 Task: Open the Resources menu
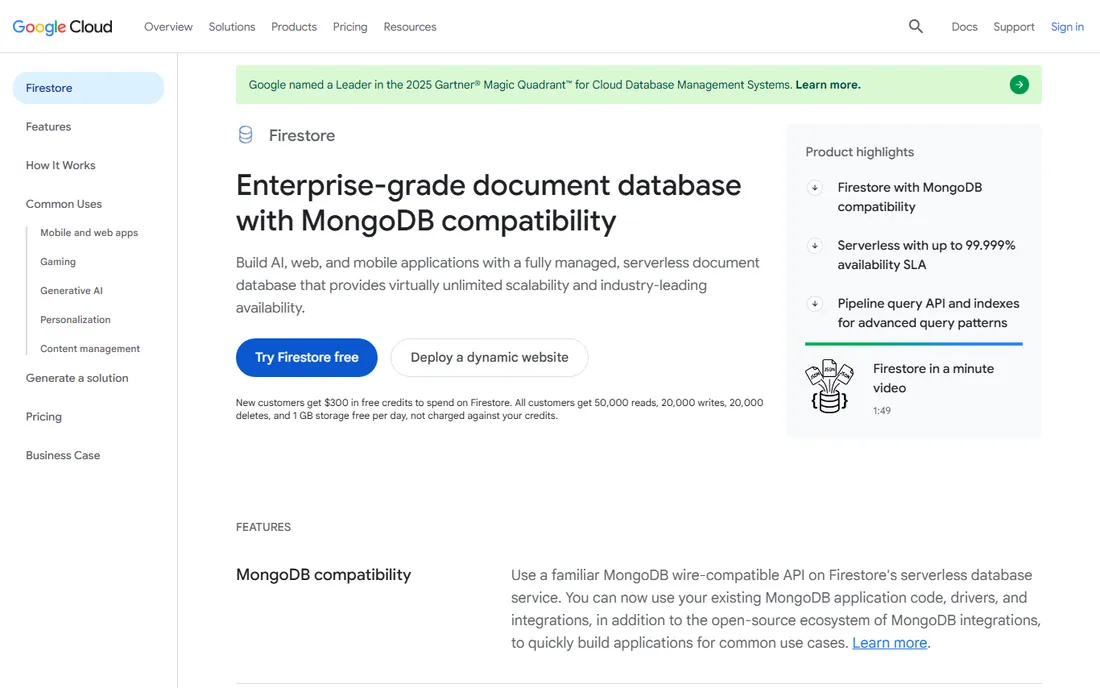pyautogui.click(x=410, y=27)
